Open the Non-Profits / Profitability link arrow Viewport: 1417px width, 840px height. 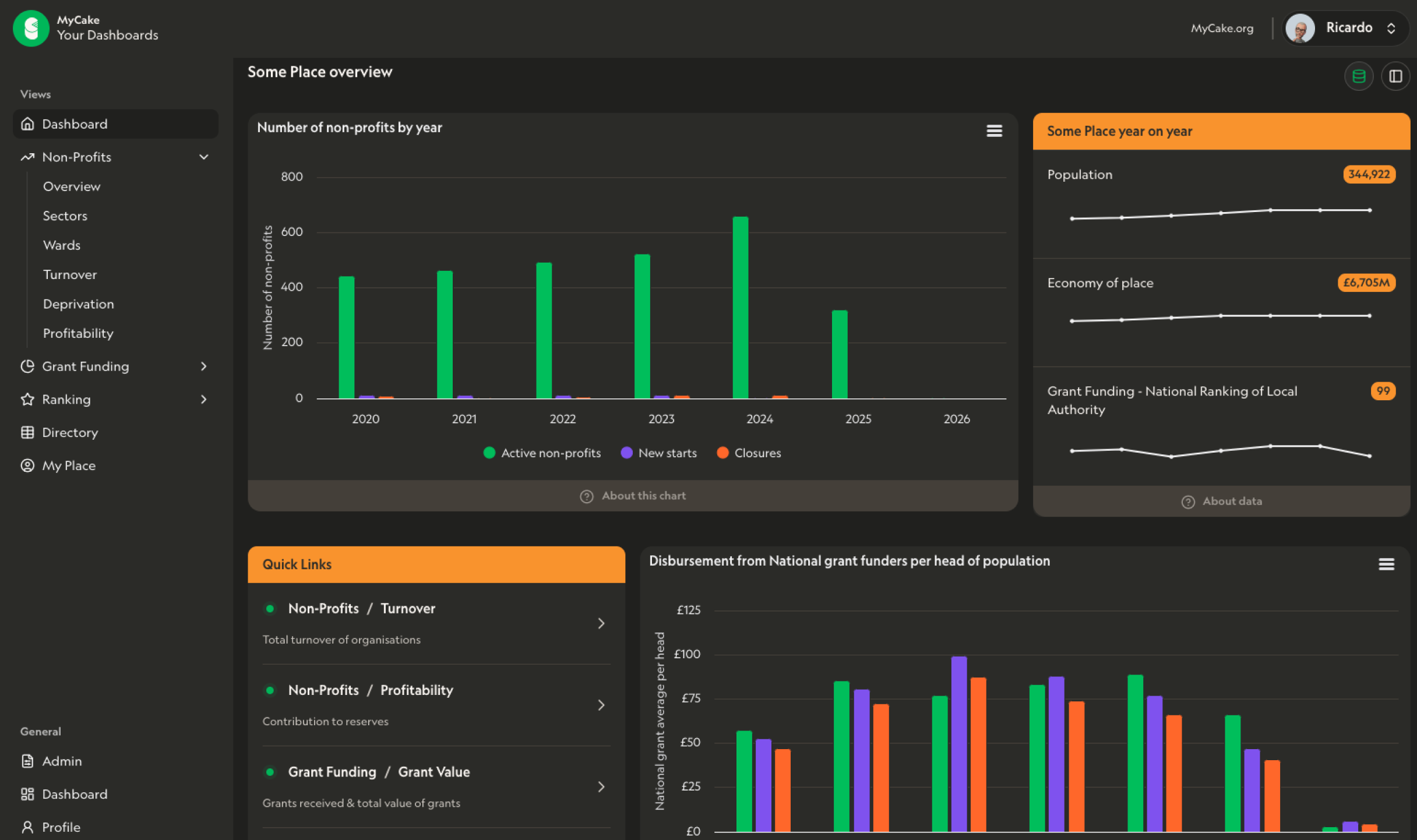pyautogui.click(x=601, y=705)
